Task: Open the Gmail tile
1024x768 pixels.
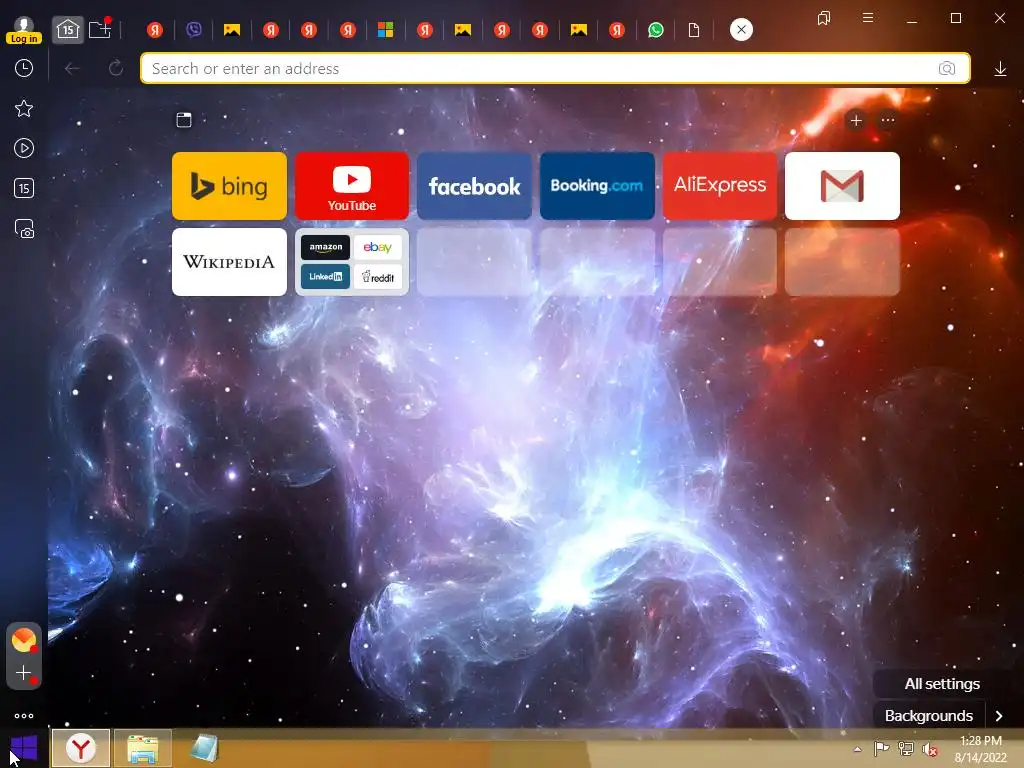Action: tap(842, 186)
